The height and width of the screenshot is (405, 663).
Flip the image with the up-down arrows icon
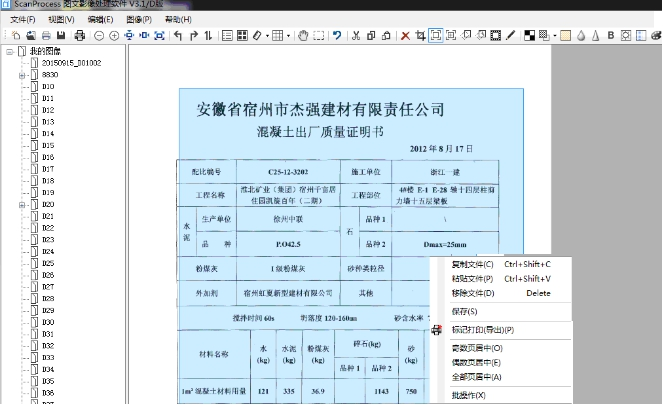[208, 36]
